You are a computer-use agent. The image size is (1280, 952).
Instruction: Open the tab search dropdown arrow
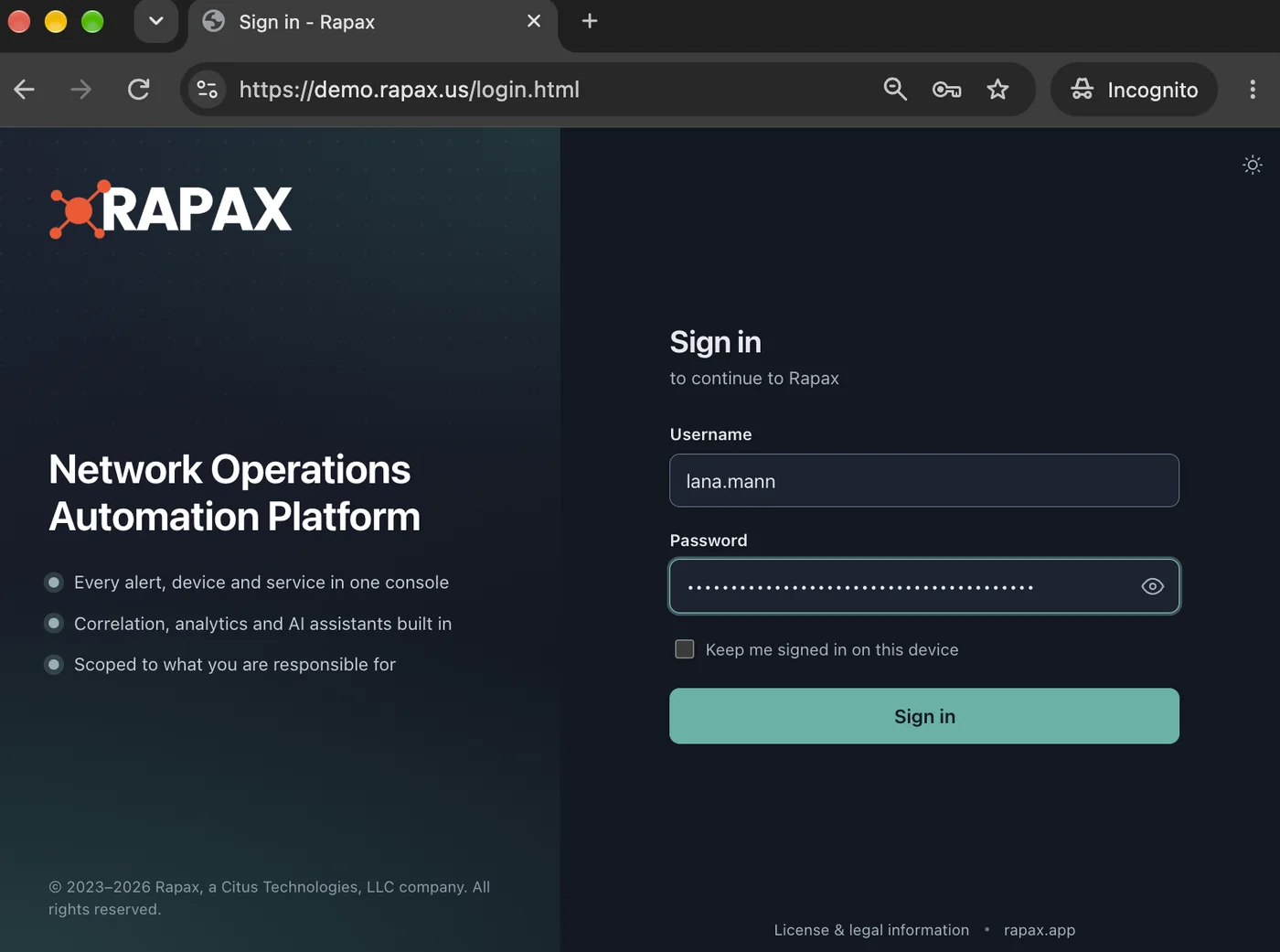155,21
